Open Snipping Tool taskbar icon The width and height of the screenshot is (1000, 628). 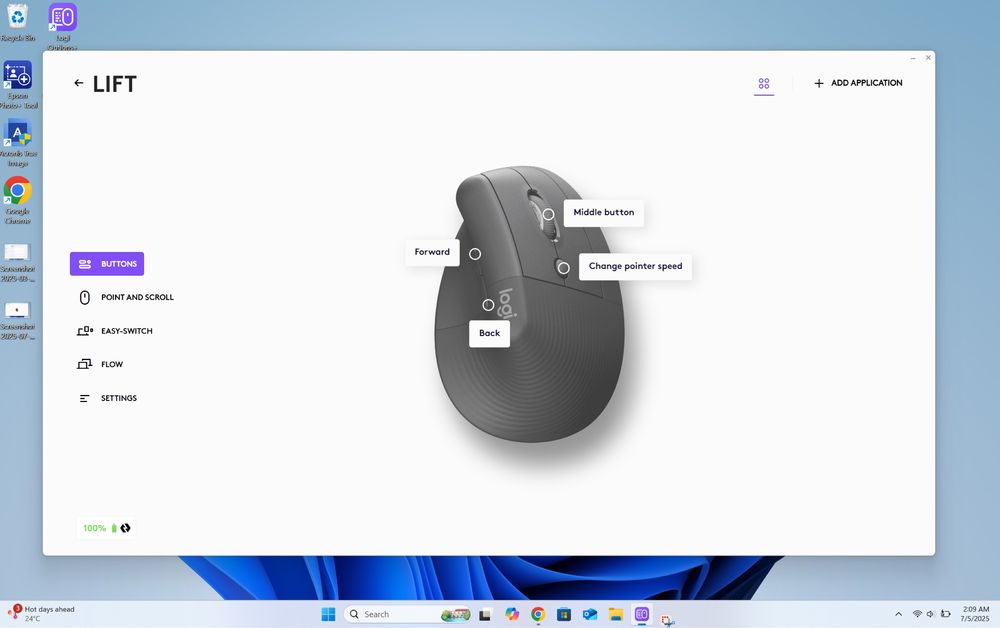tap(668, 619)
